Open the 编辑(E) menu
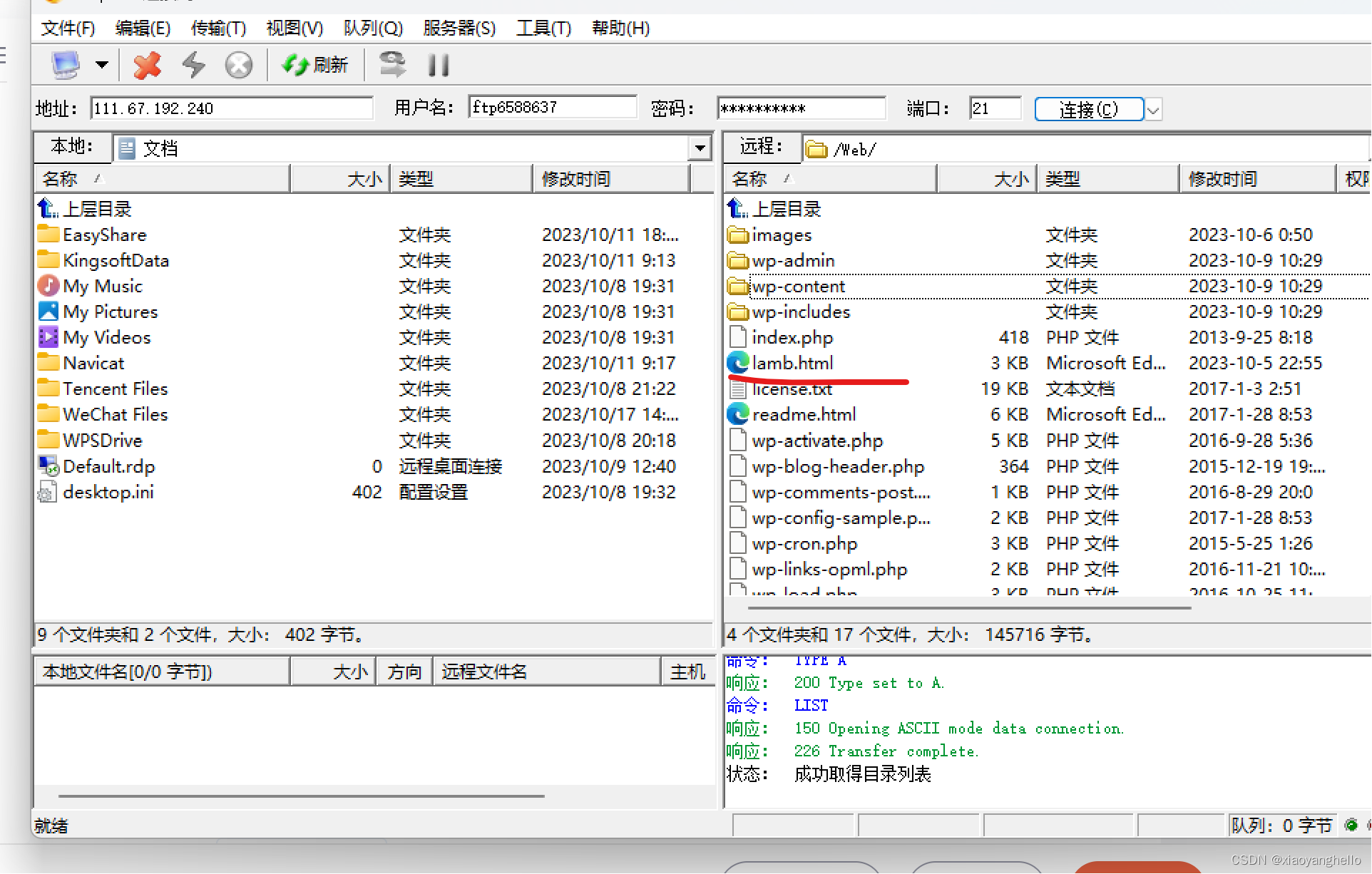1372x874 pixels. [x=143, y=28]
